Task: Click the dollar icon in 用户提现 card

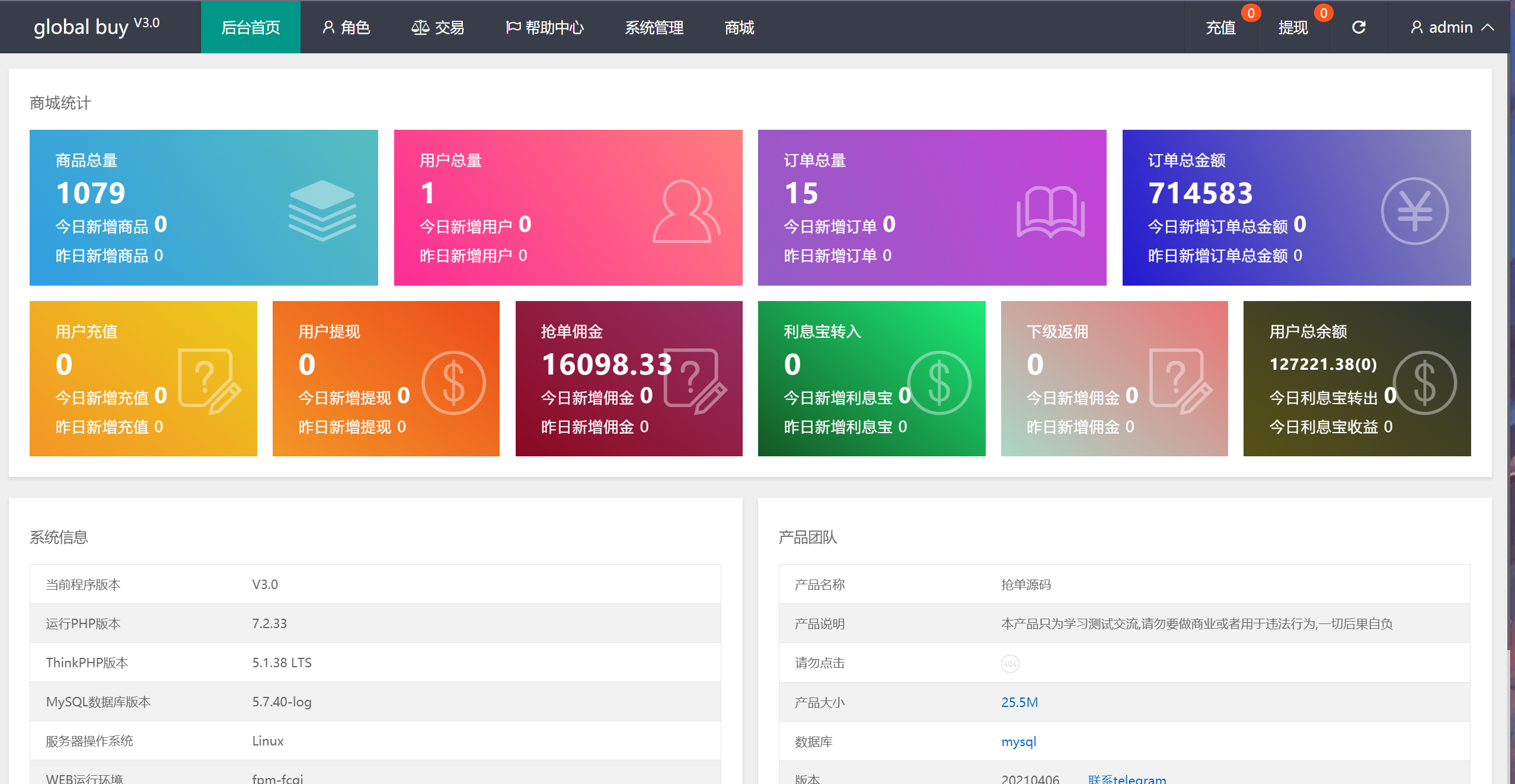Action: click(x=453, y=383)
